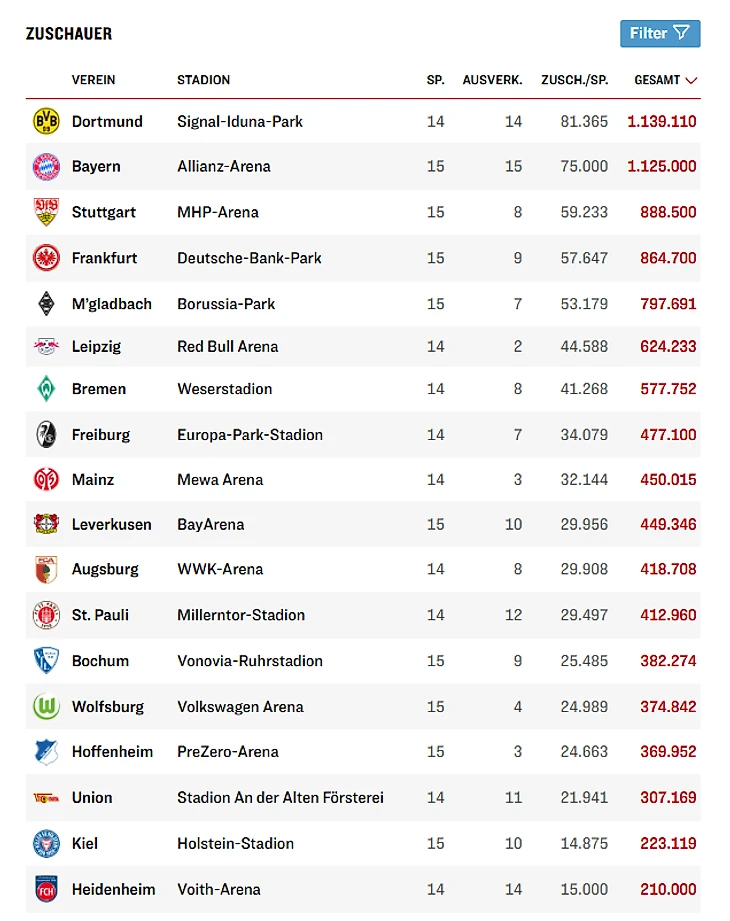This screenshot has height=921, width=730.
Task: Click the RB Leipzig logo
Action: (x=46, y=347)
